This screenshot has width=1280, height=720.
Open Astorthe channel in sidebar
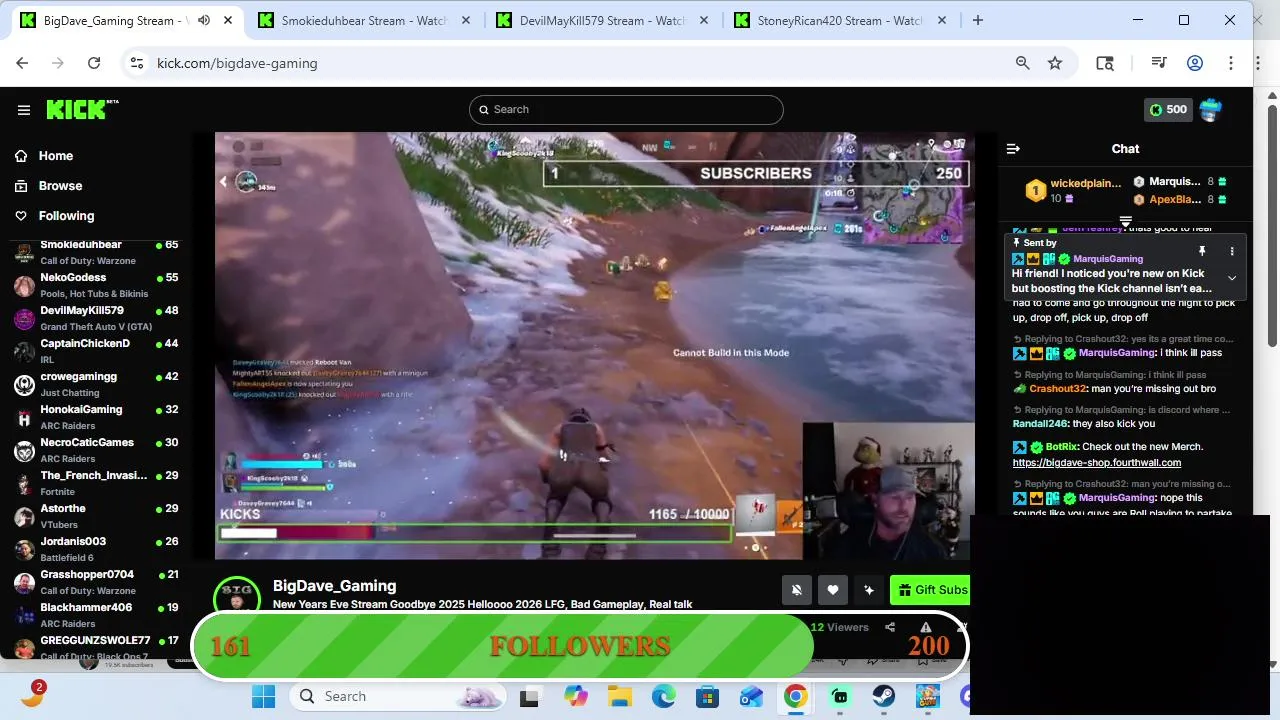(96, 516)
